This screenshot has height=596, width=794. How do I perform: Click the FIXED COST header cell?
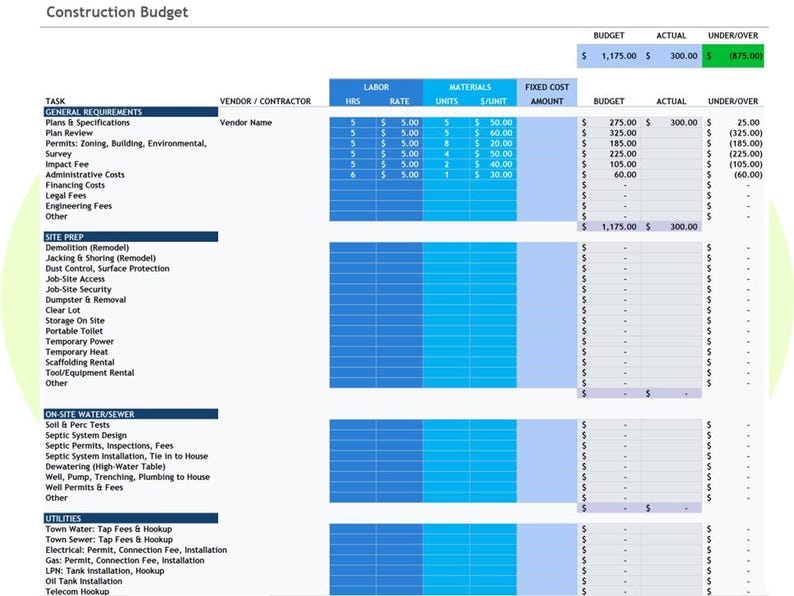point(547,87)
